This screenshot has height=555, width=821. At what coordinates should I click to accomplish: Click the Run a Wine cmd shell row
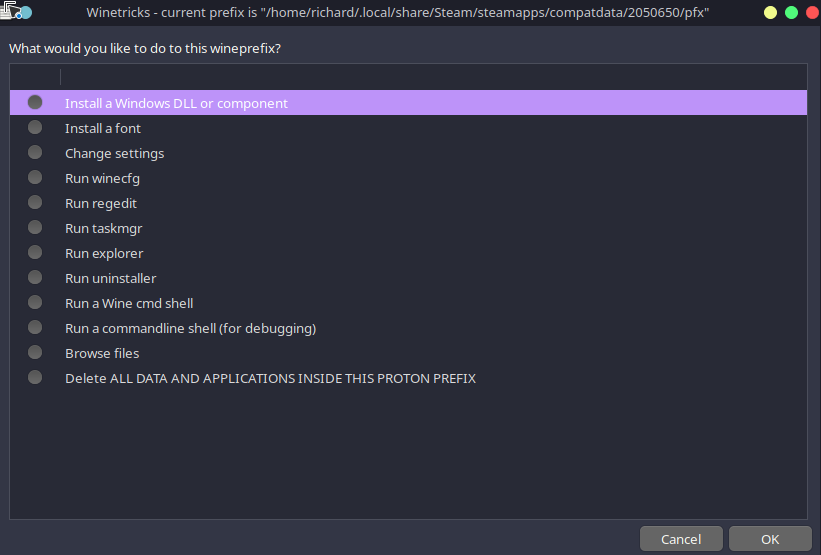(408, 303)
